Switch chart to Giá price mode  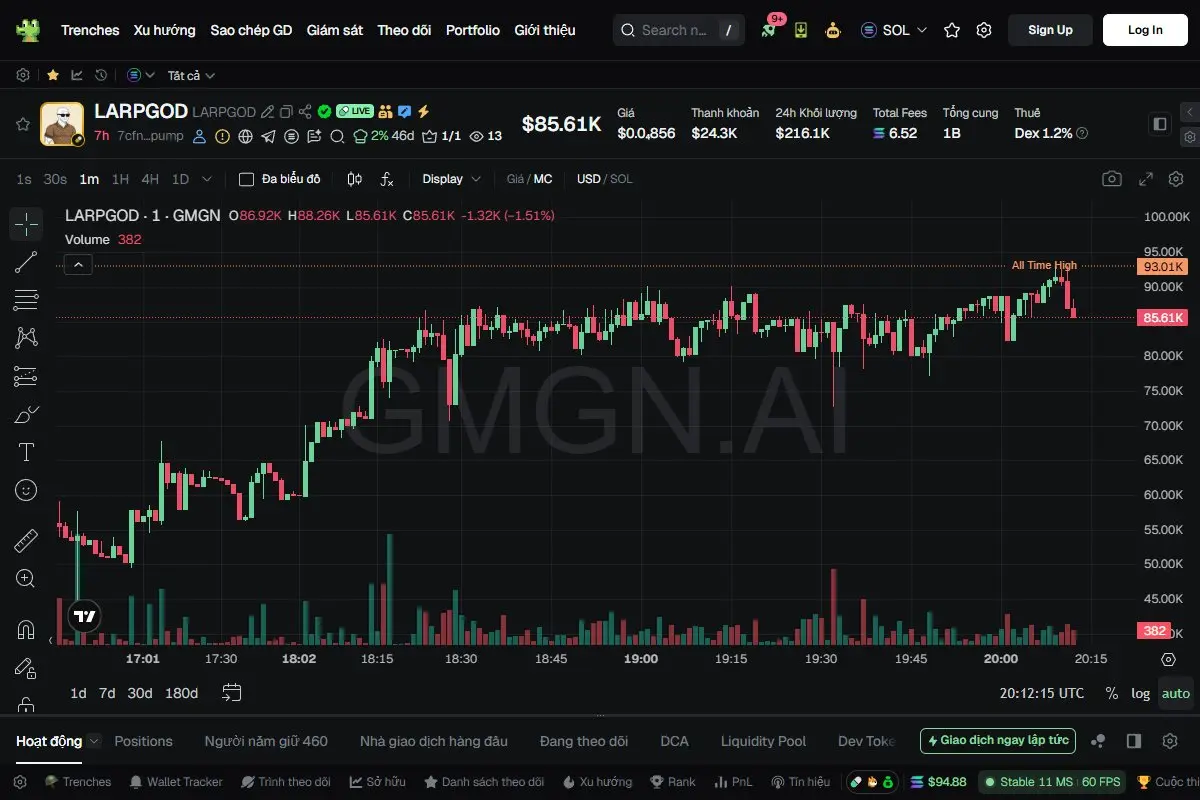click(515, 179)
